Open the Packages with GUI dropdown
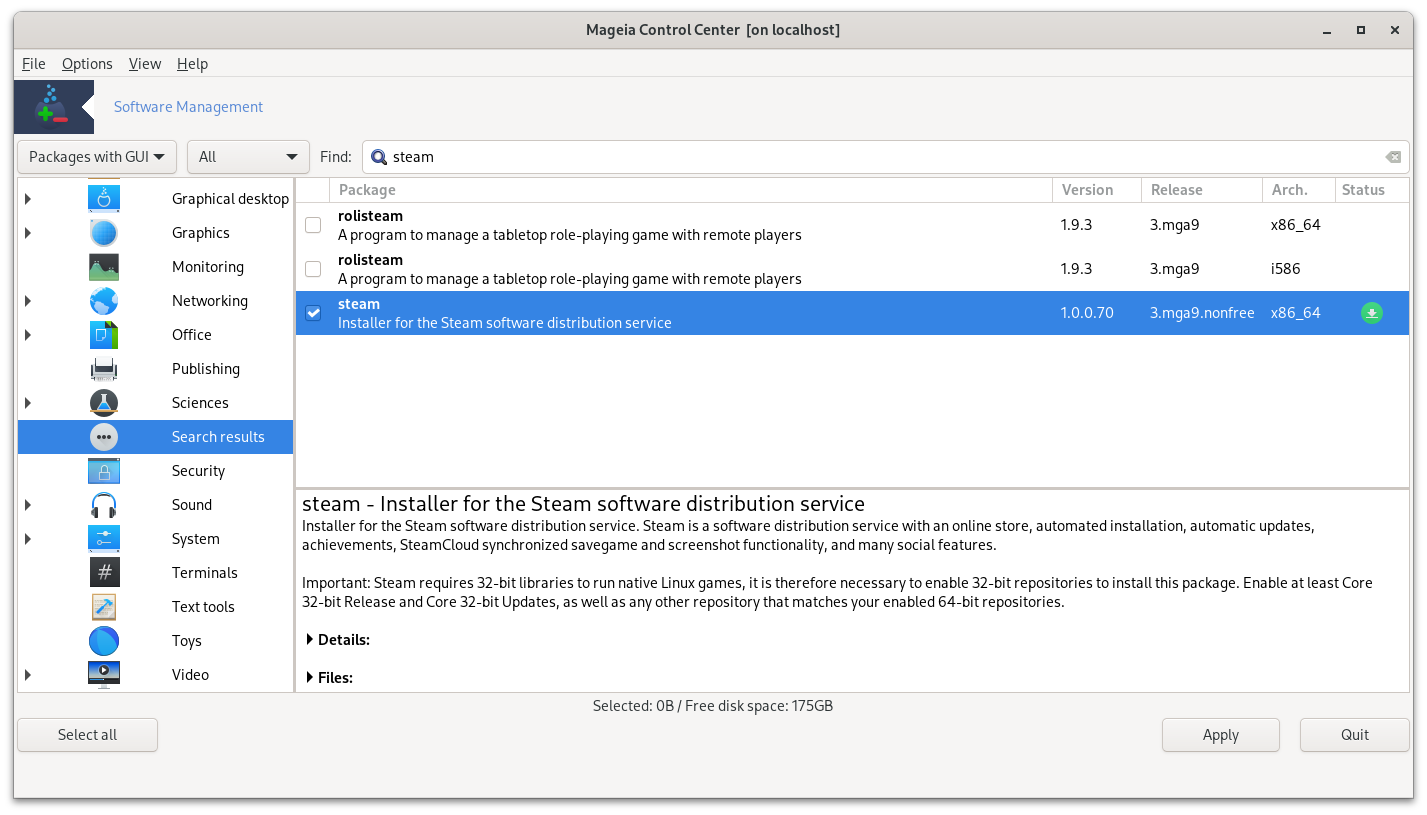This screenshot has height=815, width=1427. pos(97,157)
